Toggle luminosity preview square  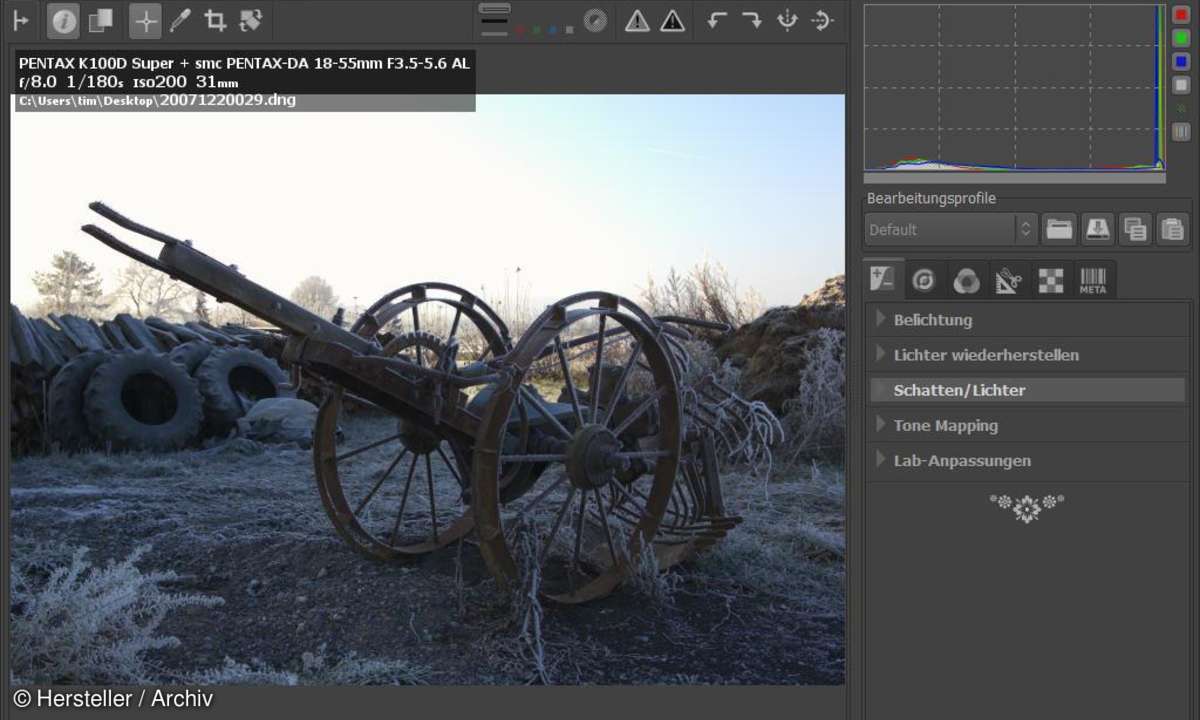tap(569, 31)
